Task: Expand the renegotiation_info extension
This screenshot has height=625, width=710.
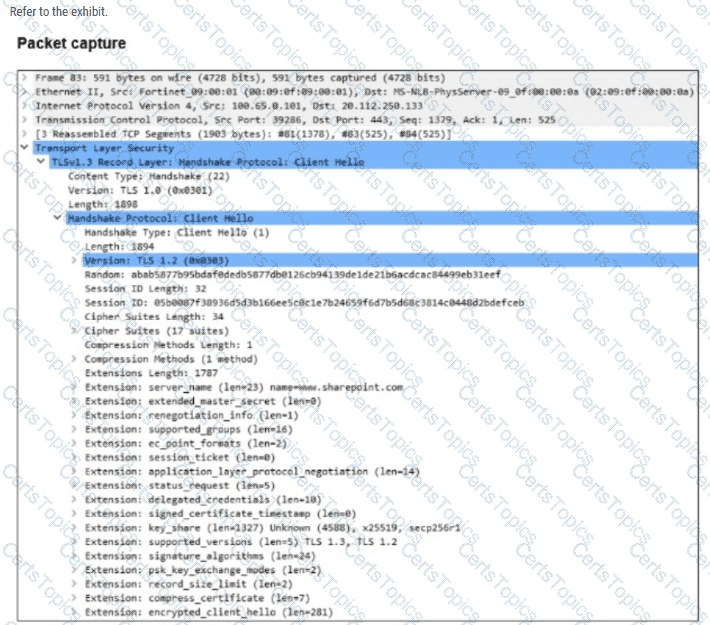Action: coord(74,415)
